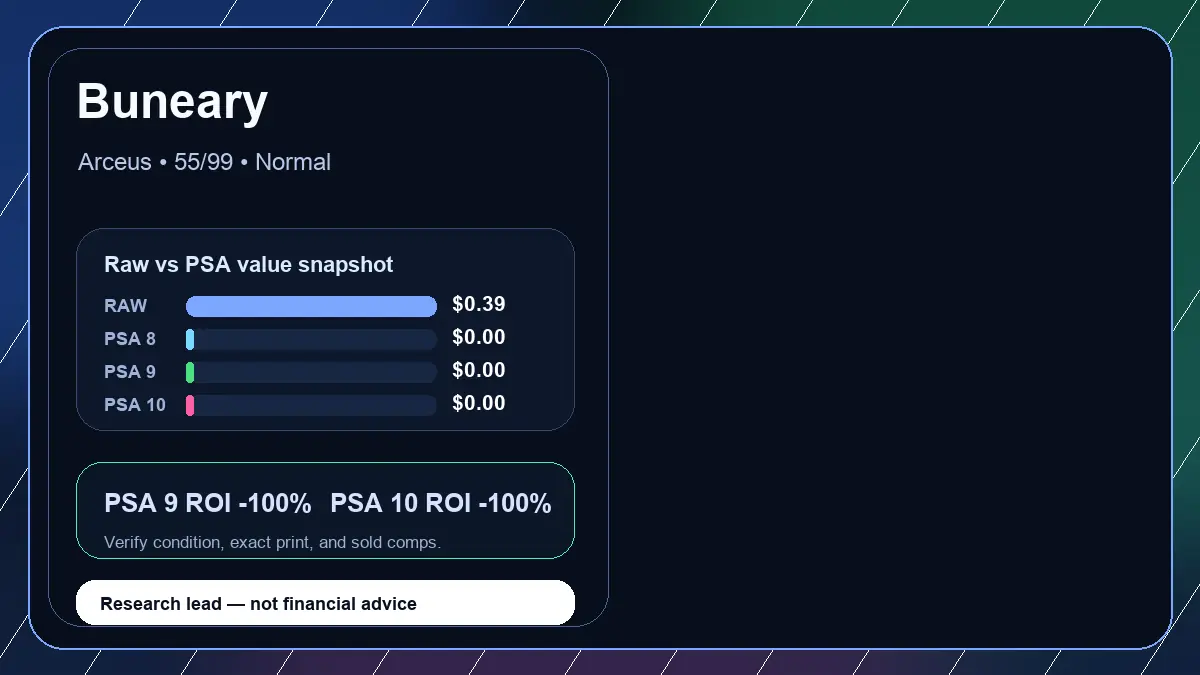Select the PSA 8 row label
The image size is (1200, 675).
(x=130, y=339)
